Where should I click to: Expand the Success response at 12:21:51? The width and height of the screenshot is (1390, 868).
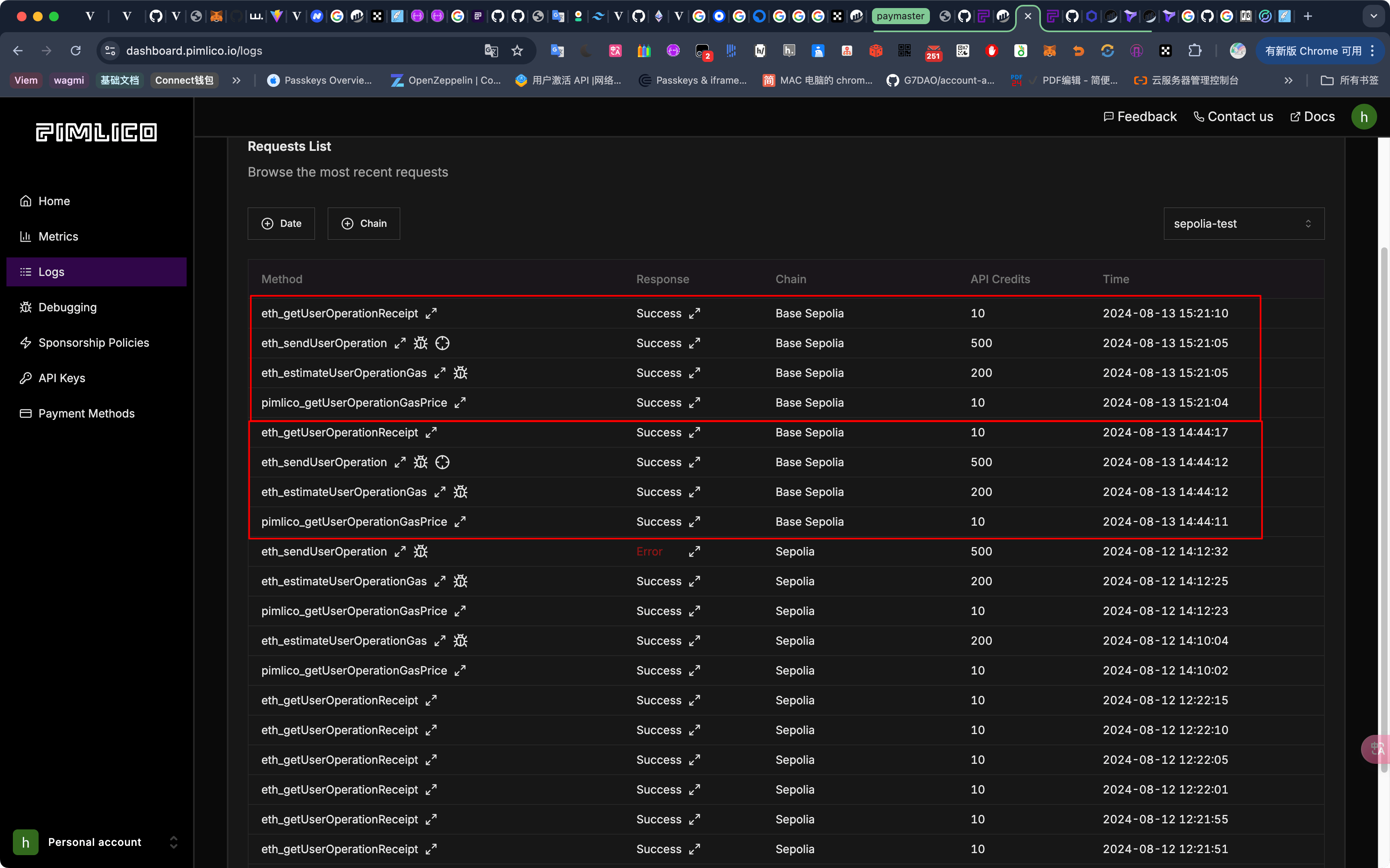coord(695,849)
